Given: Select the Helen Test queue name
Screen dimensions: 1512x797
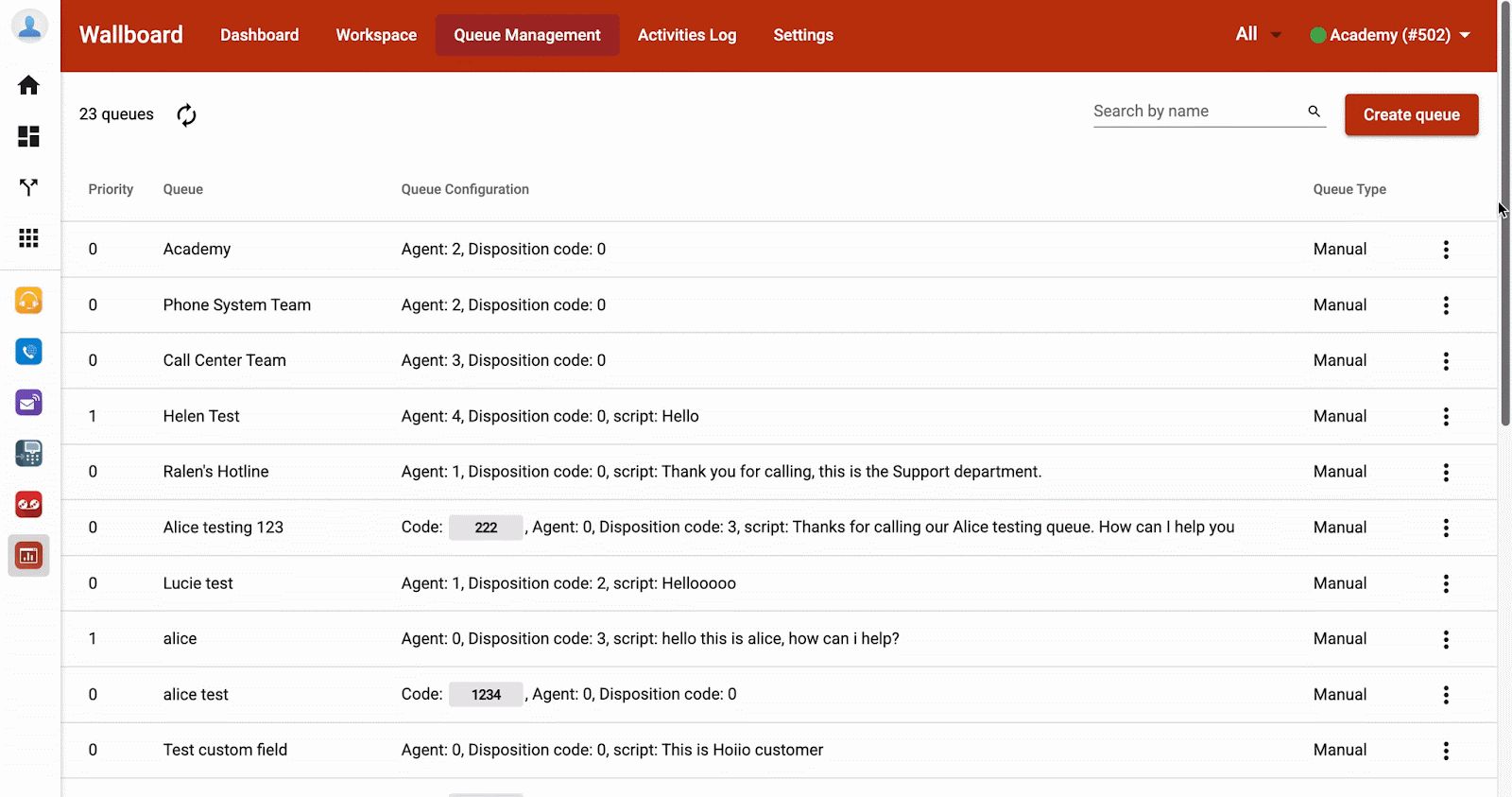Looking at the screenshot, I should pos(201,416).
